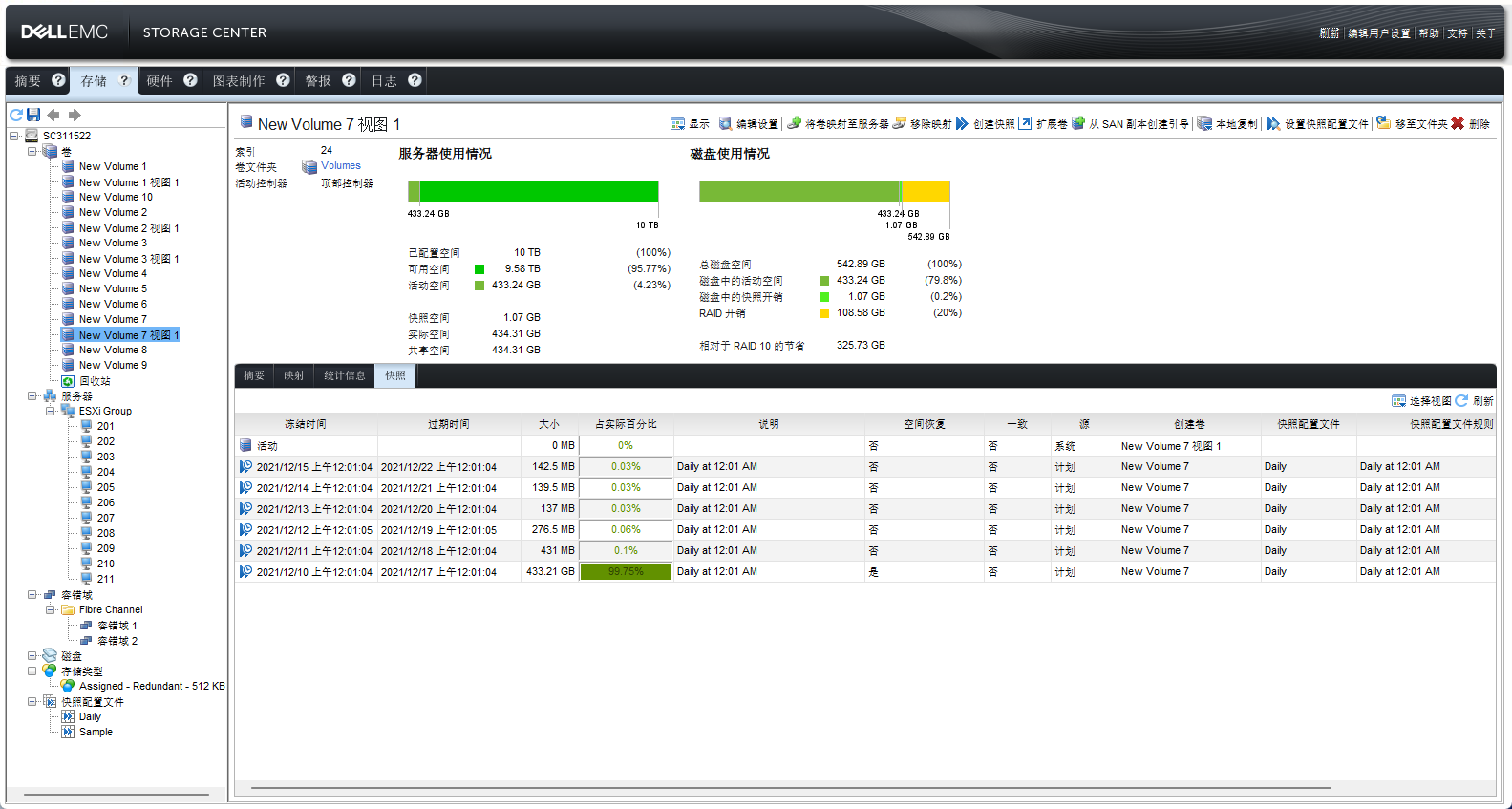Click 创建快照 toolbar button
1512x809 pixels.
point(985,124)
